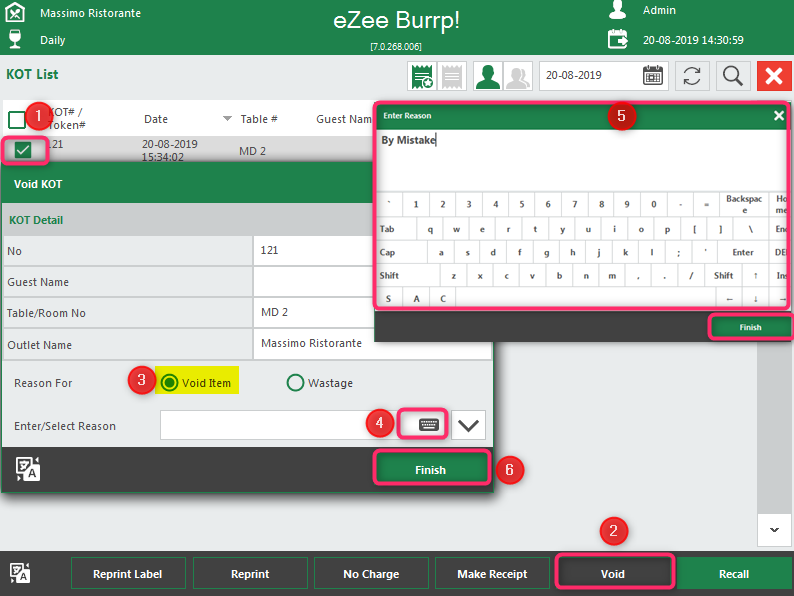Click the Reprint button
Viewport: 794px width, 596px height.
[x=250, y=574]
